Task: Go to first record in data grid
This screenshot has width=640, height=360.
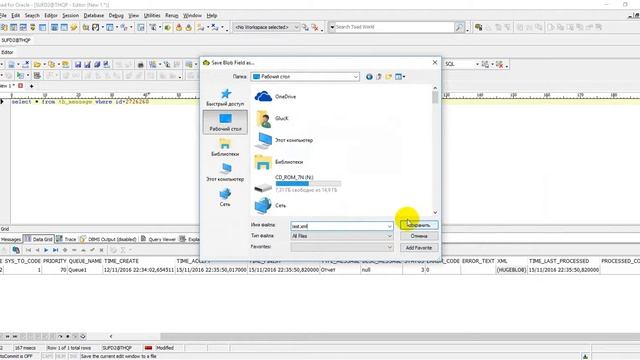Action: tap(28, 250)
